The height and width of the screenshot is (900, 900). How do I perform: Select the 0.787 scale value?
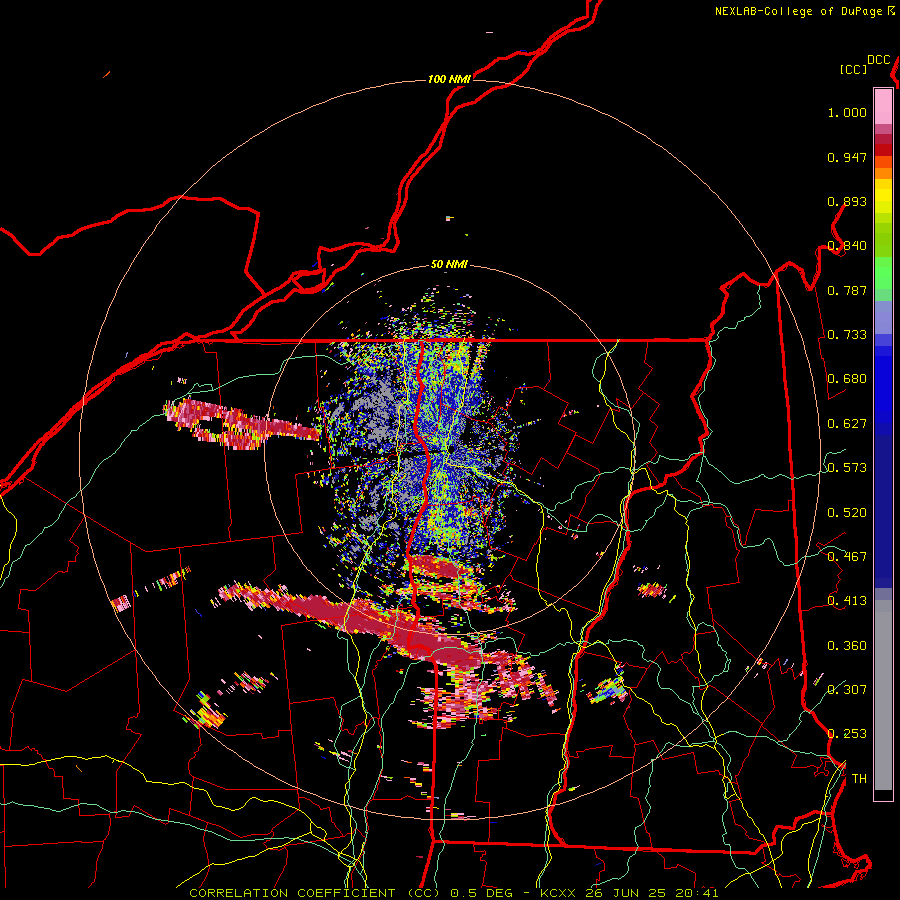(847, 290)
